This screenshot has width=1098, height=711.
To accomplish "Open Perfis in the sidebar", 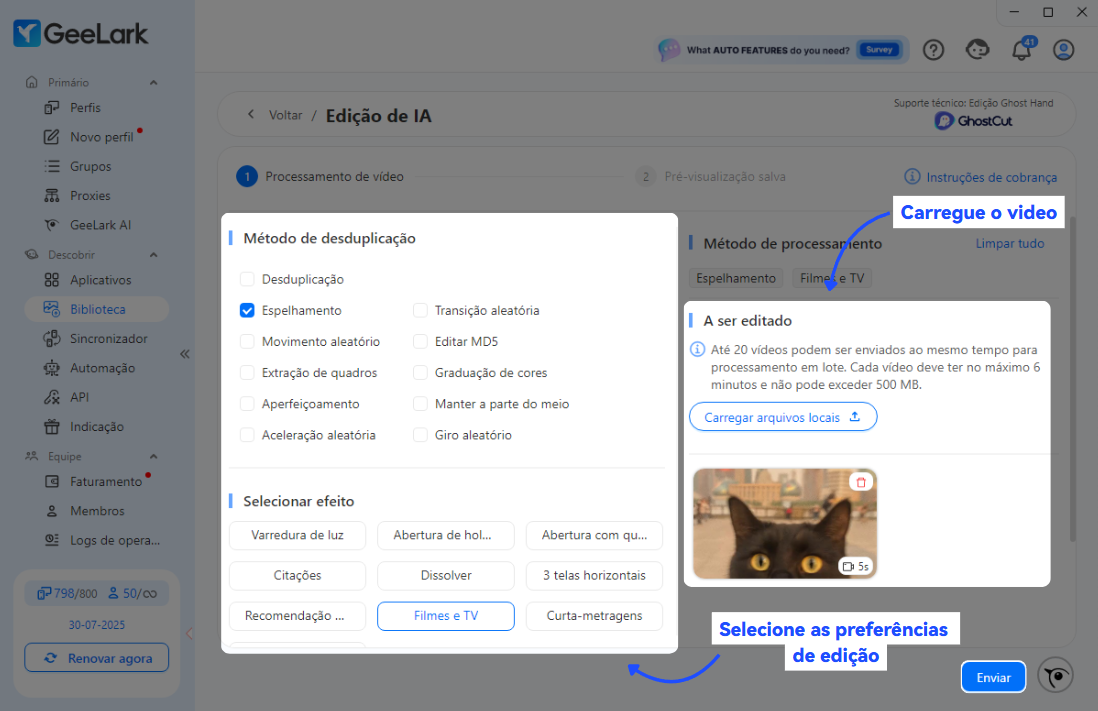I will click(x=85, y=108).
